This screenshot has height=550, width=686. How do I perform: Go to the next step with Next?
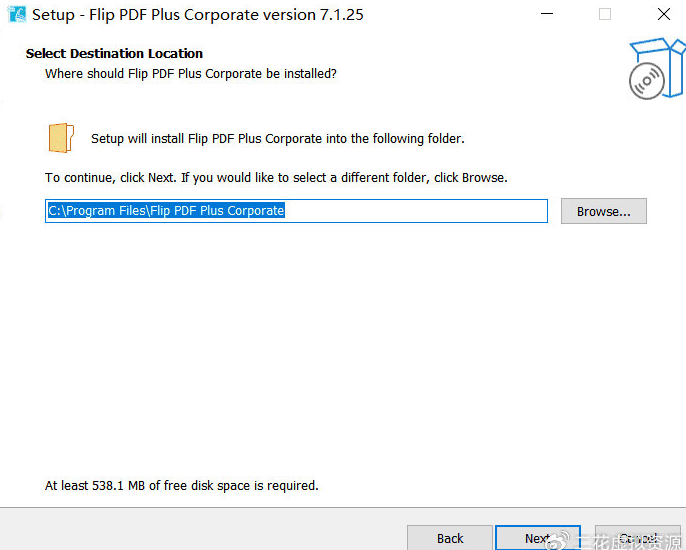(537, 538)
